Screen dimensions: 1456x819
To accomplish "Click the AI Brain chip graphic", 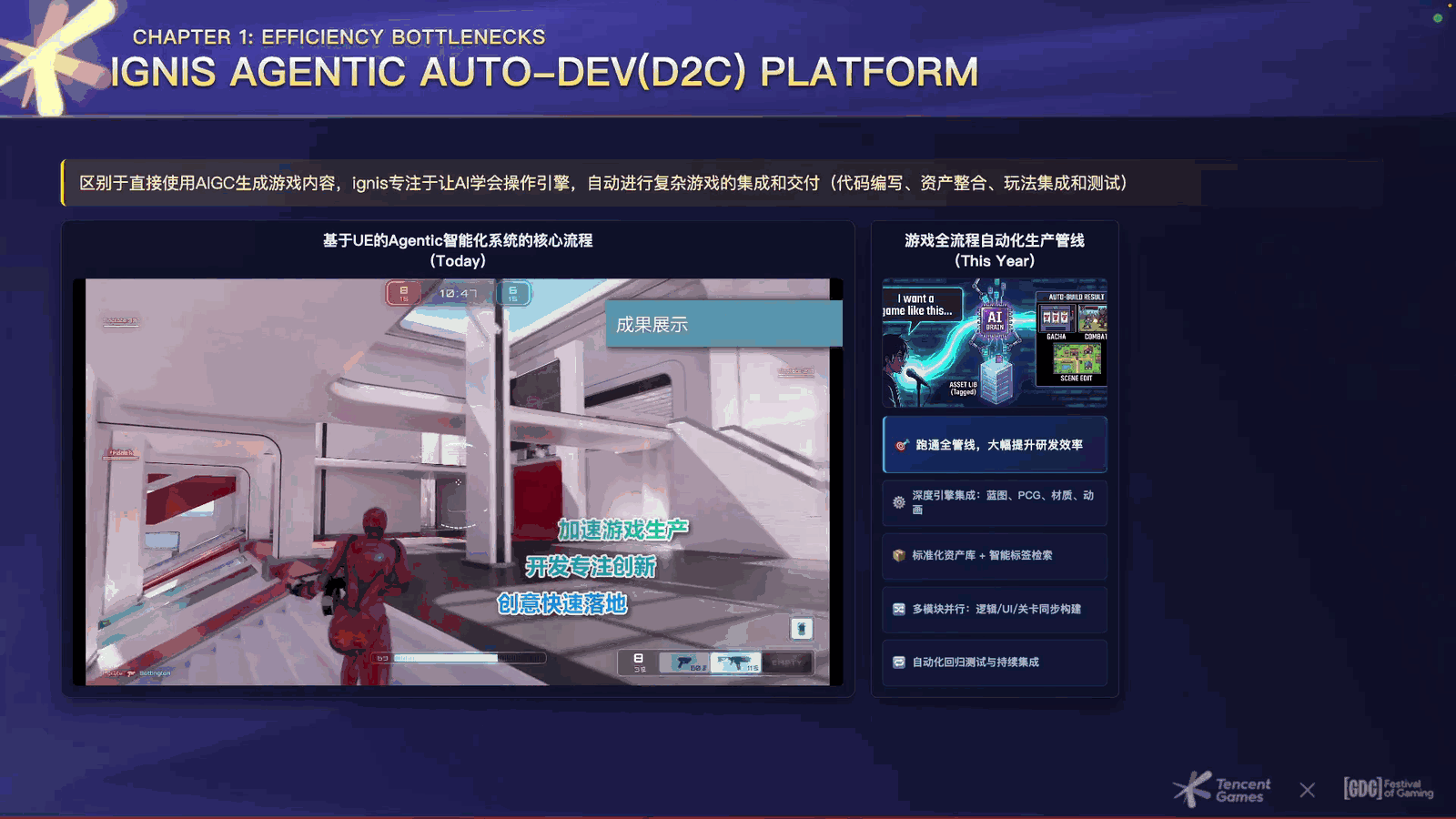I will click(995, 321).
